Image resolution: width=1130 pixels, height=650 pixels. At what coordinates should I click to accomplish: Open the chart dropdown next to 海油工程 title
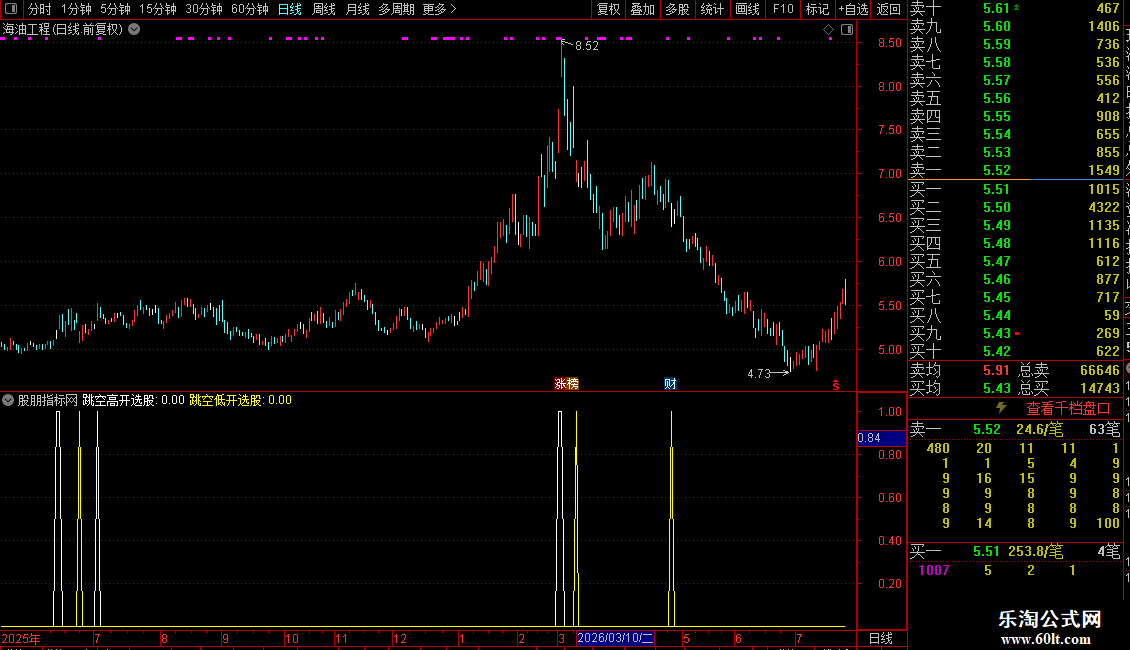click(x=134, y=30)
